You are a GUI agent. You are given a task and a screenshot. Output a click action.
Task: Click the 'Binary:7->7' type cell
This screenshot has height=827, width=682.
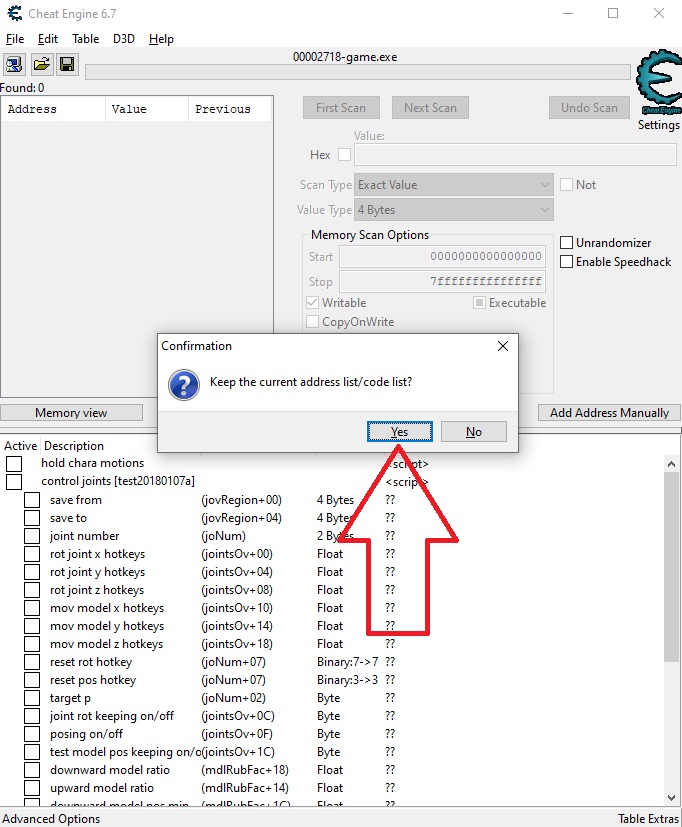[x=348, y=662]
